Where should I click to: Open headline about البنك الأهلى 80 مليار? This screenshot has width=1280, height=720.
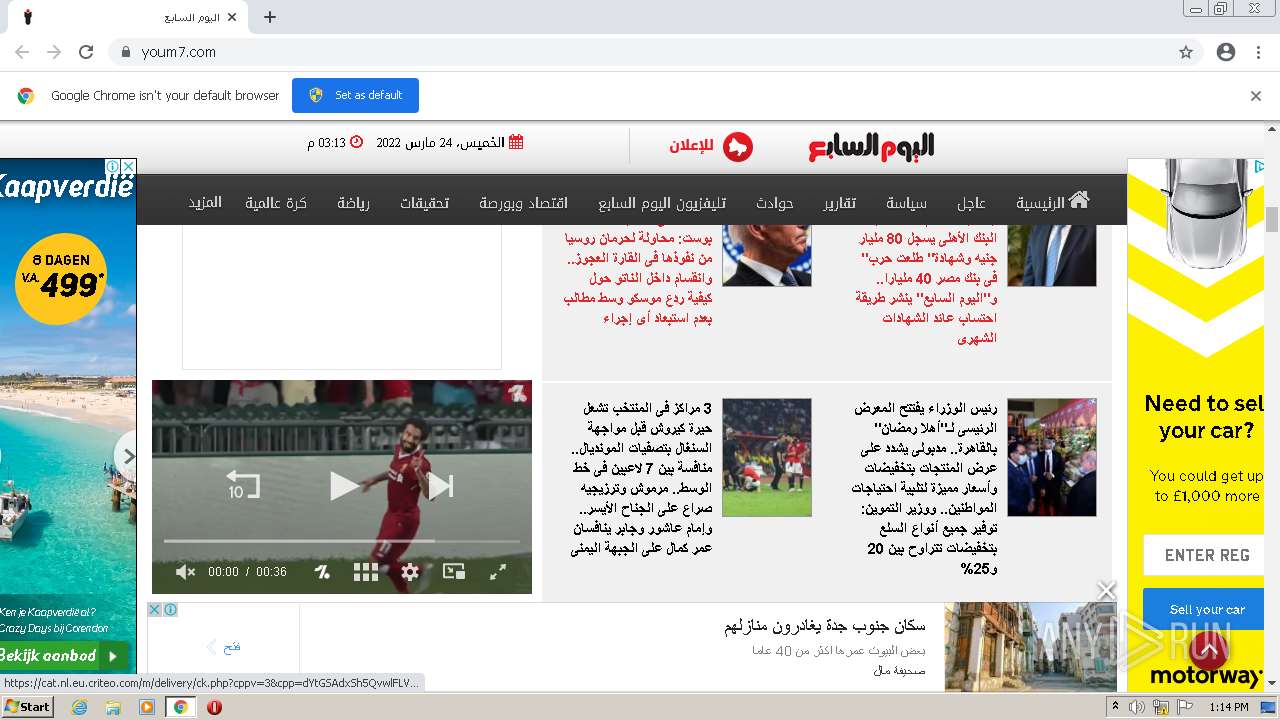(926, 288)
